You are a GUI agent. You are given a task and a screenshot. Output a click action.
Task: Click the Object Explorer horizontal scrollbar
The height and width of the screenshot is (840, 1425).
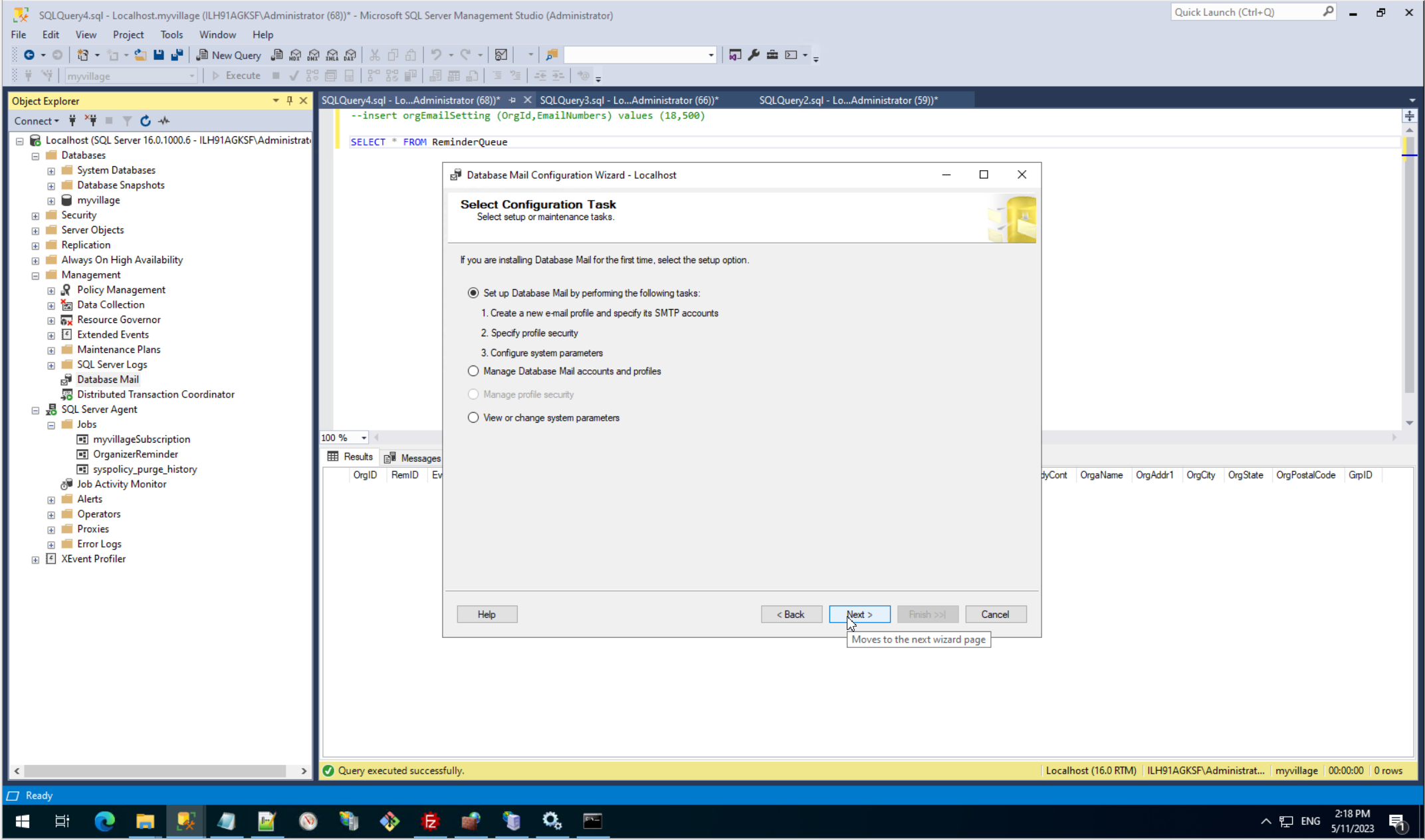click(x=154, y=771)
